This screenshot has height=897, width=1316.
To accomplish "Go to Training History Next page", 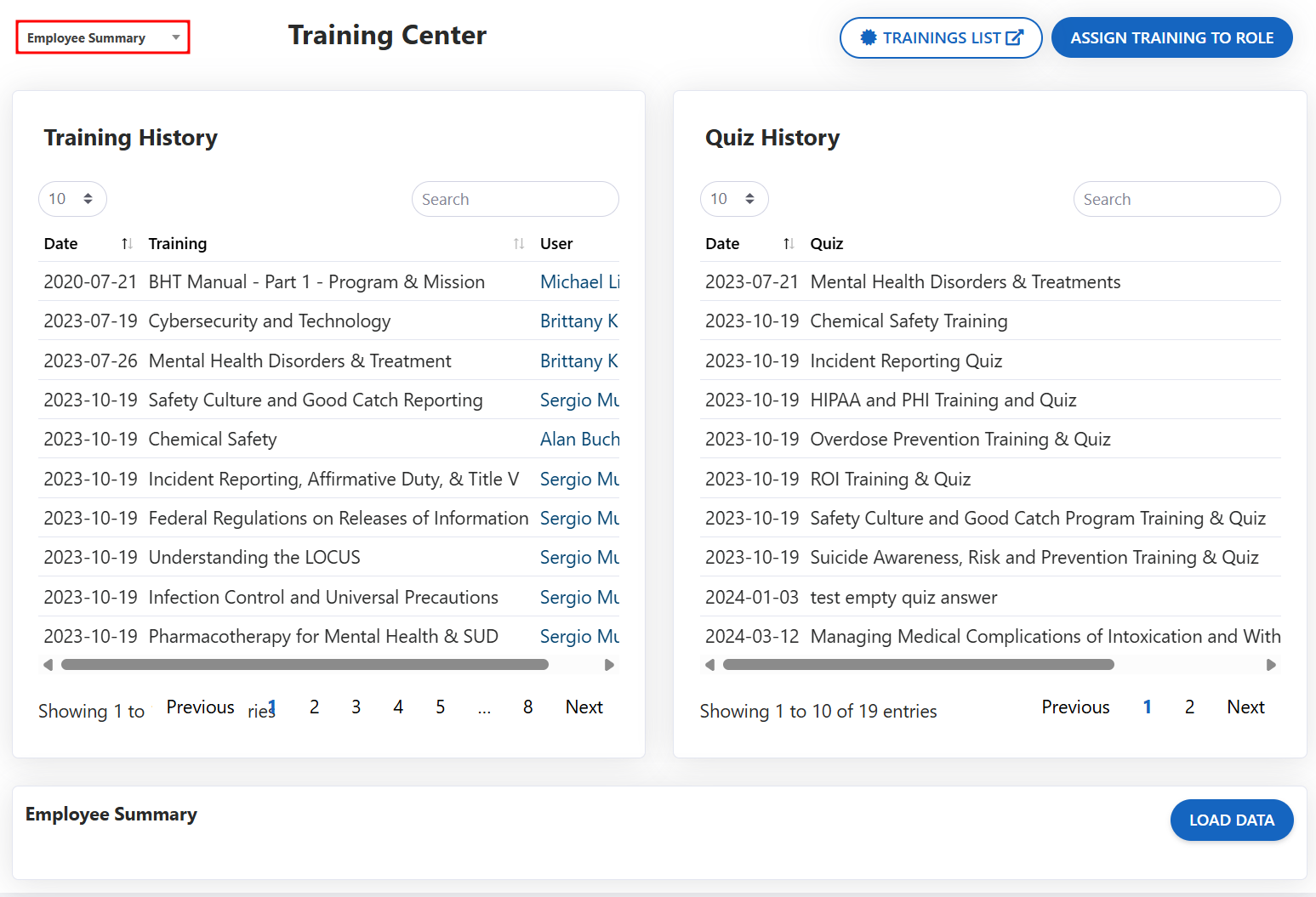I will [584, 707].
